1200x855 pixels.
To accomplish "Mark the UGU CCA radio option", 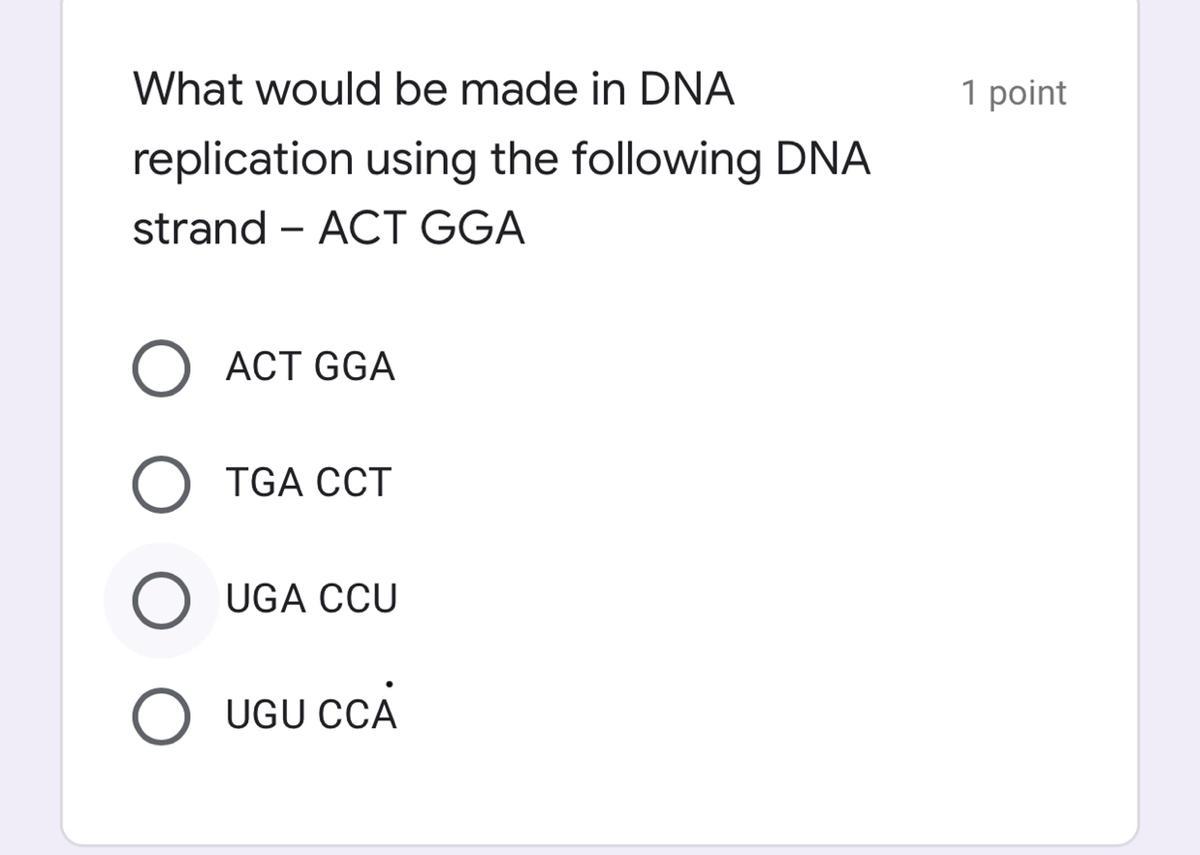I will point(161,716).
